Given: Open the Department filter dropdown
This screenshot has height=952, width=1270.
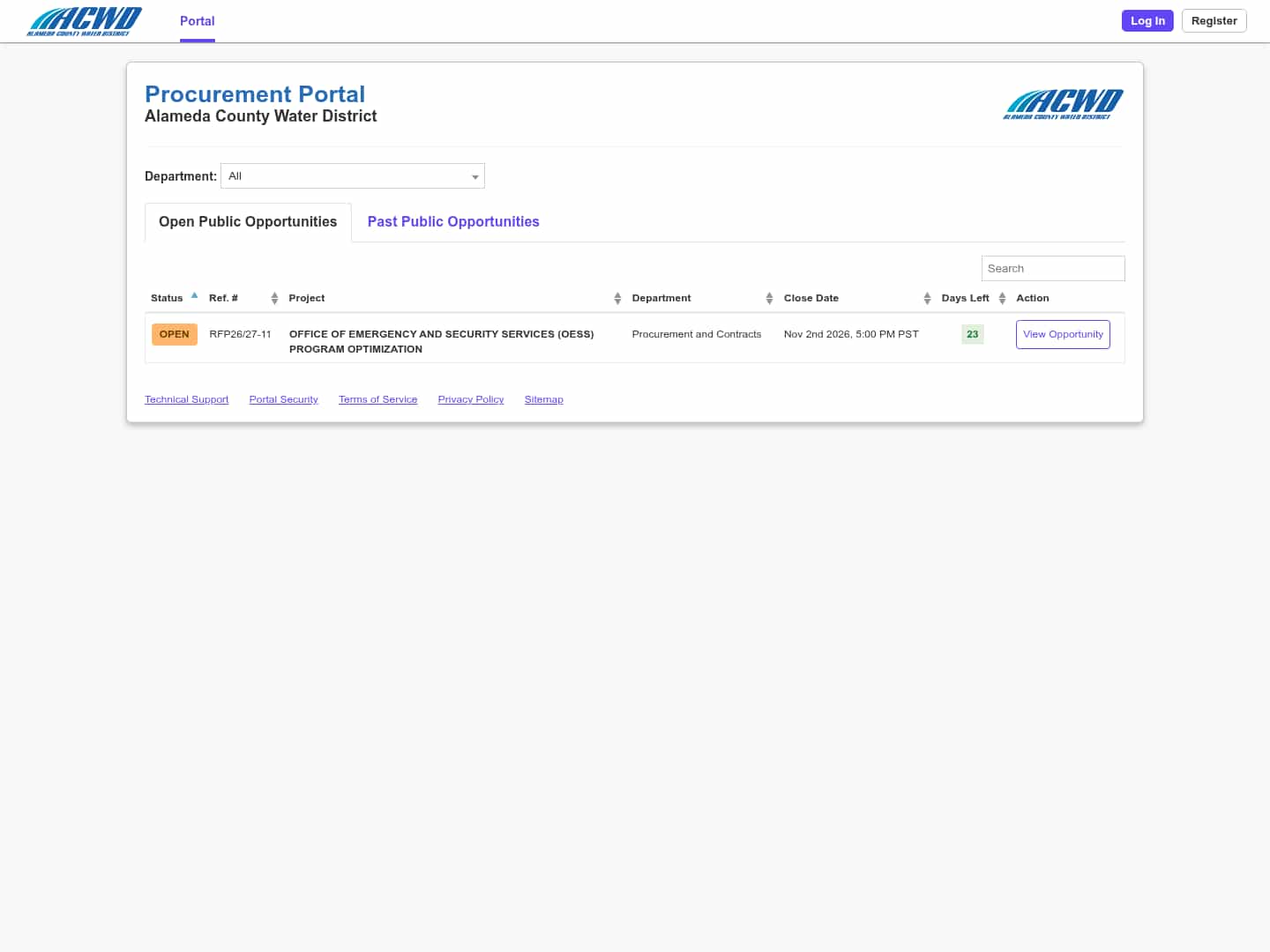Looking at the screenshot, I should [353, 176].
